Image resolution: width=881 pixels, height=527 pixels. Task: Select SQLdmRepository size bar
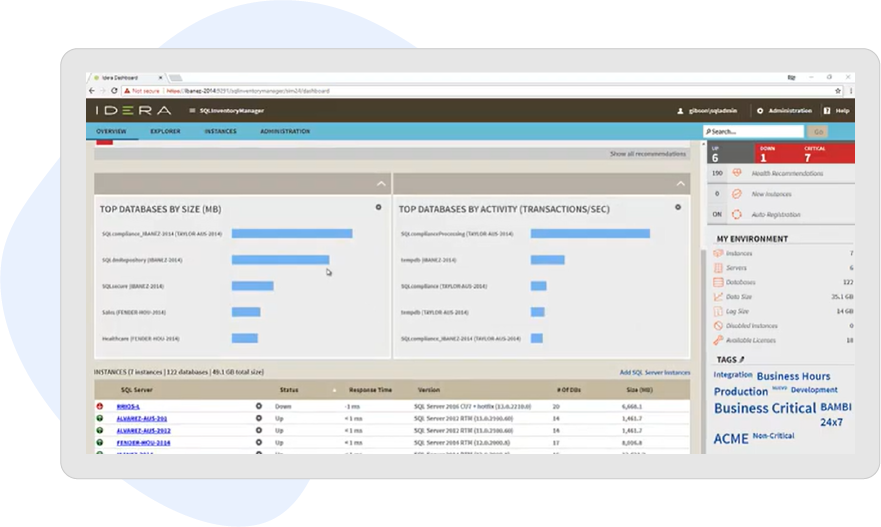pyautogui.click(x=280, y=260)
